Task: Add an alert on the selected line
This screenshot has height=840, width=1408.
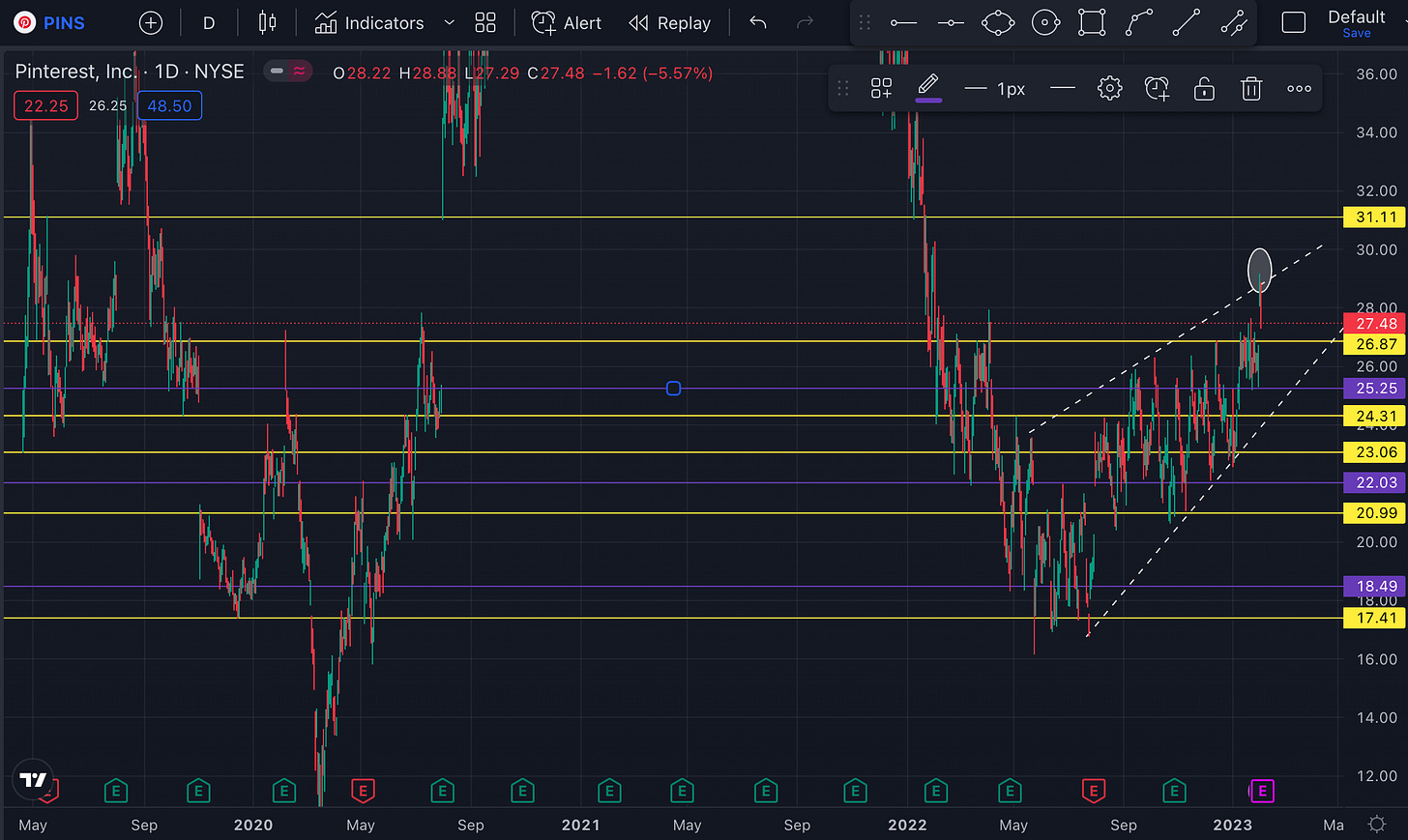Action: point(1158,89)
